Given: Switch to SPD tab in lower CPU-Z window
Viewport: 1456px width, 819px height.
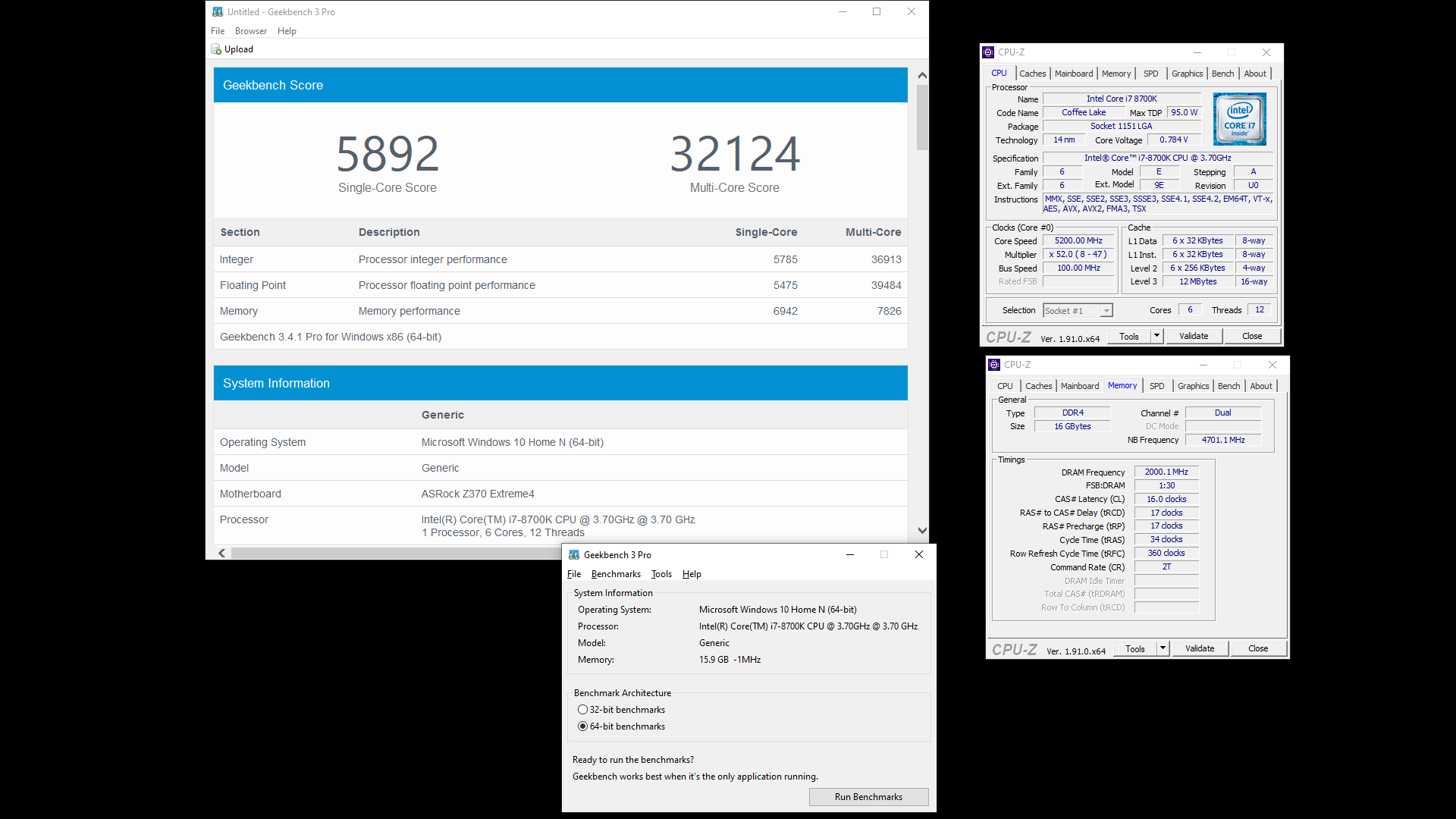Looking at the screenshot, I should coord(1156,386).
